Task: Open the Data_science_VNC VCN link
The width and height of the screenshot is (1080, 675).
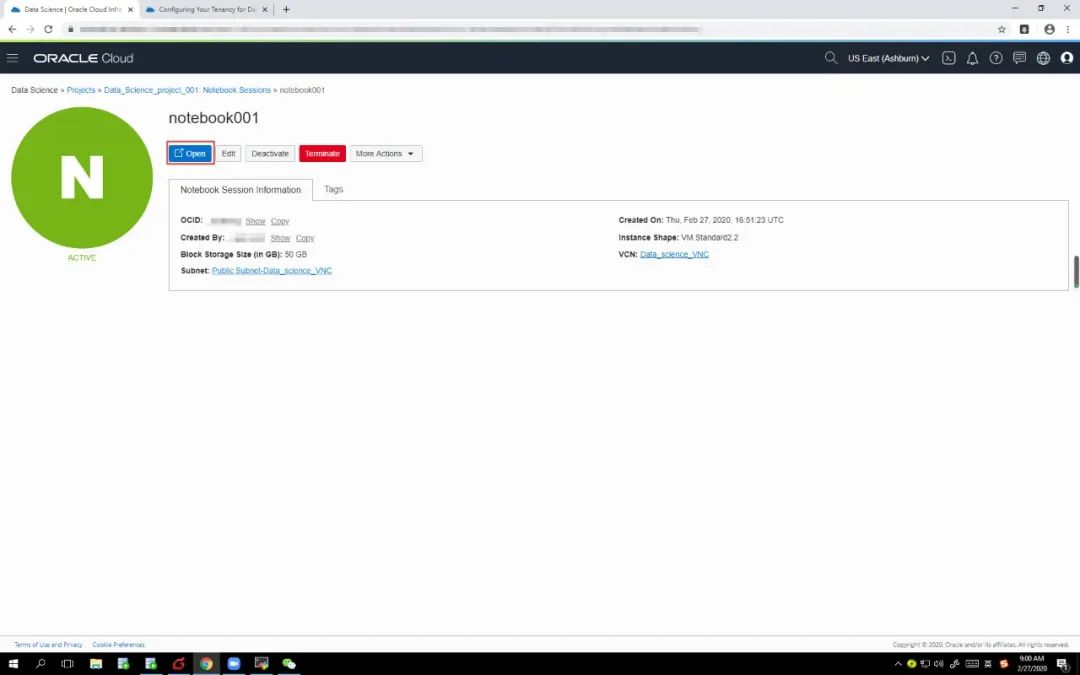Action: (674, 254)
